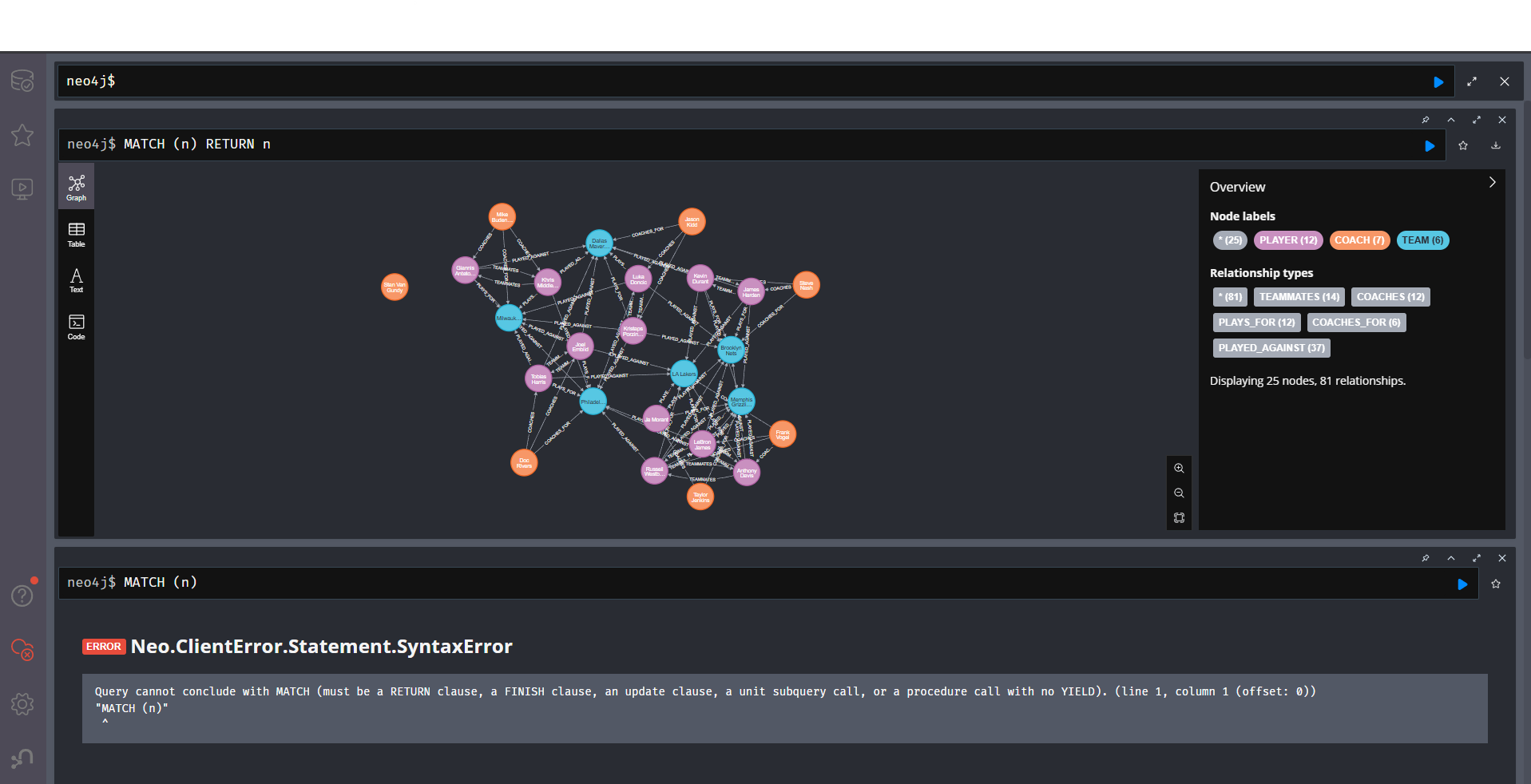Pin the graph result frame
Image resolution: width=1531 pixels, height=784 pixels.
(x=1426, y=120)
